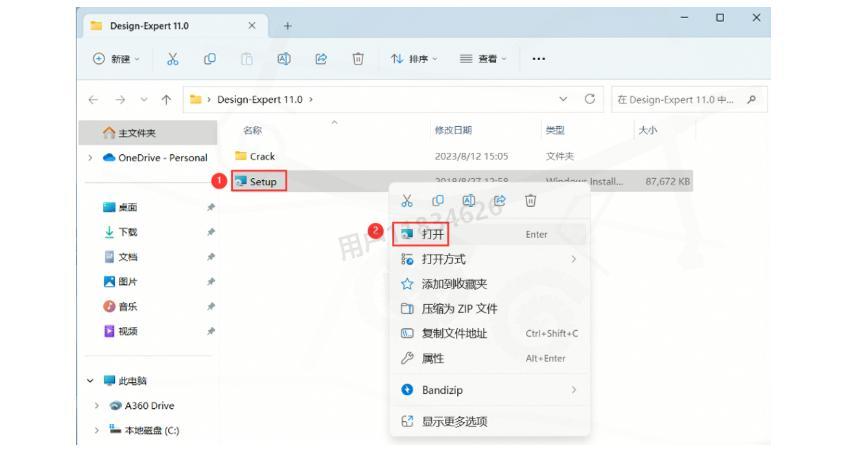Open 图片 in the sidebar
Screen dimensions: 841x453
120,281
